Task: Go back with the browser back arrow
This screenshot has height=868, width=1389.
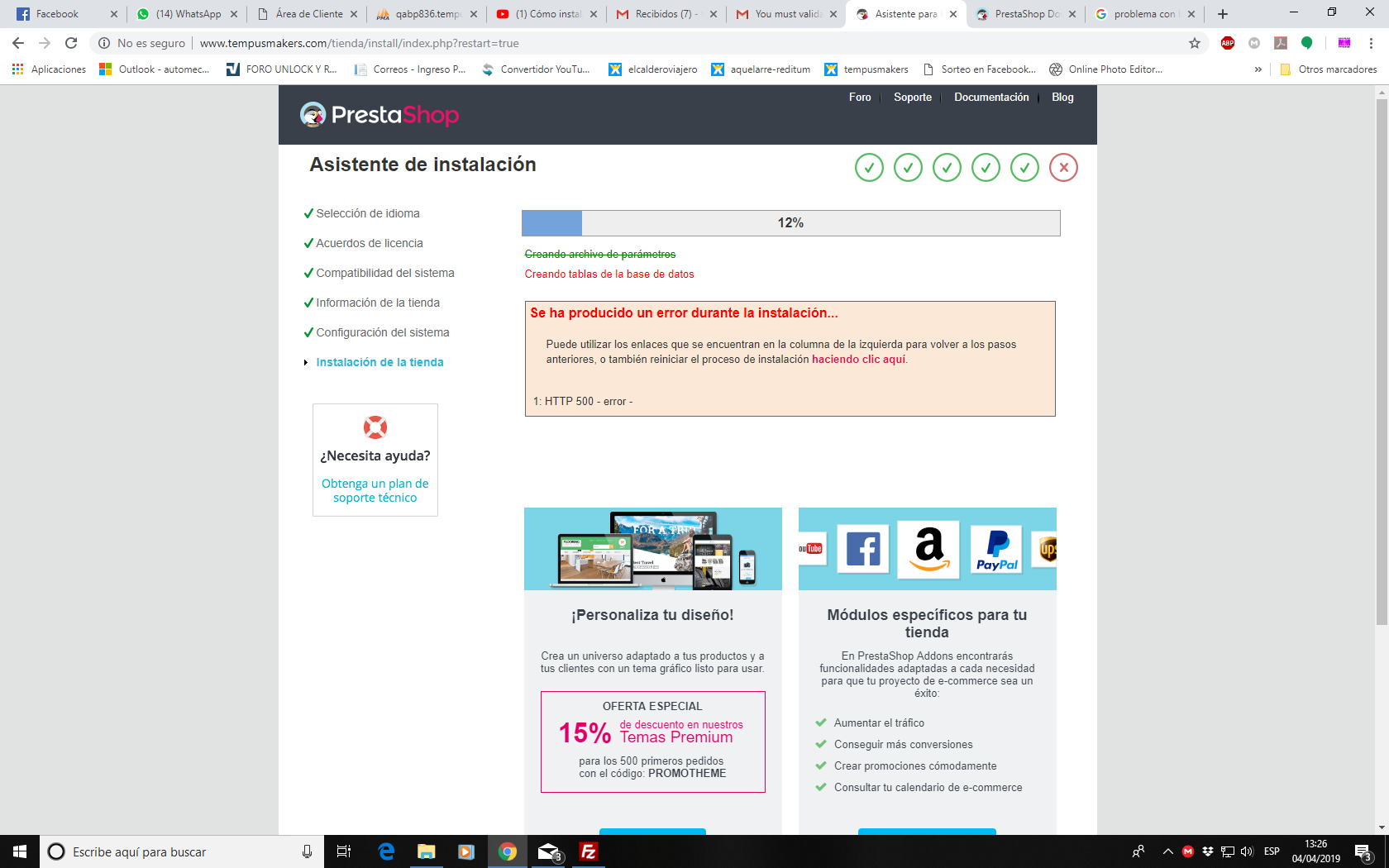Action: 18,43
